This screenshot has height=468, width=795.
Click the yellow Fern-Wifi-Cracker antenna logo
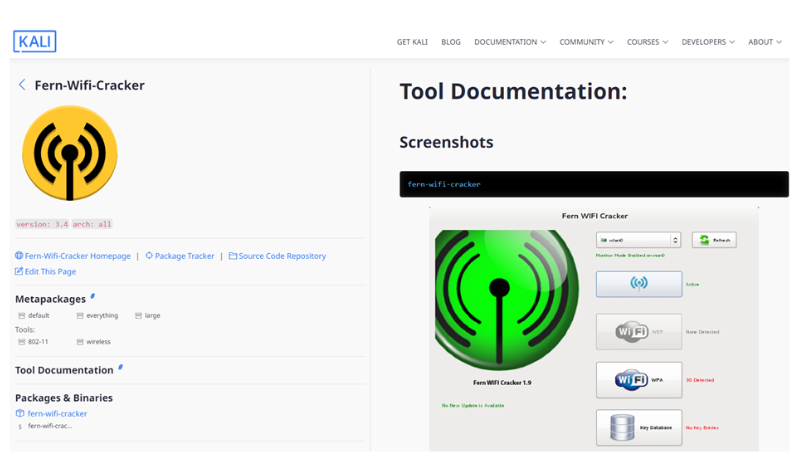pos(70,153)
